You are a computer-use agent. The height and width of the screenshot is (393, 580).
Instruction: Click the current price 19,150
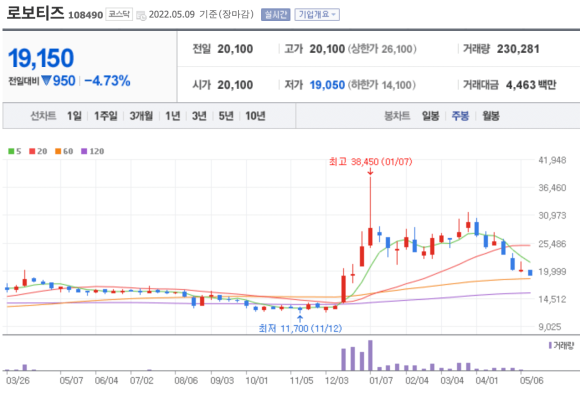pyautogui.click(x=41, y=58)
